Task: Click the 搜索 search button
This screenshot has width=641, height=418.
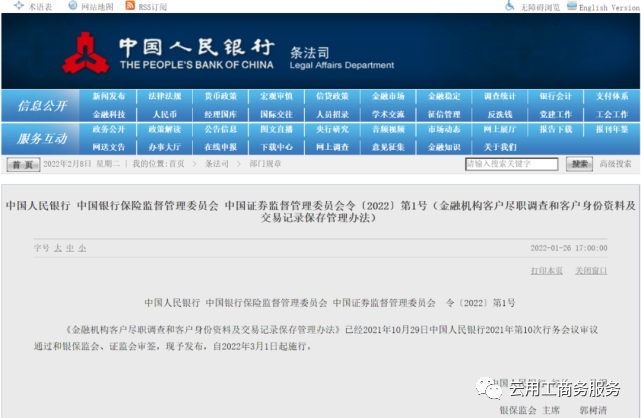Action: (579, 164)
